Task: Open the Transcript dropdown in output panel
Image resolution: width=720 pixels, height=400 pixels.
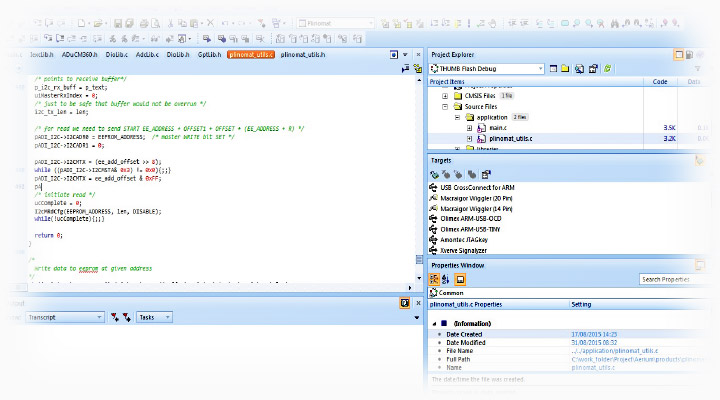Action: pyautogui.click(x=98, y=317)
